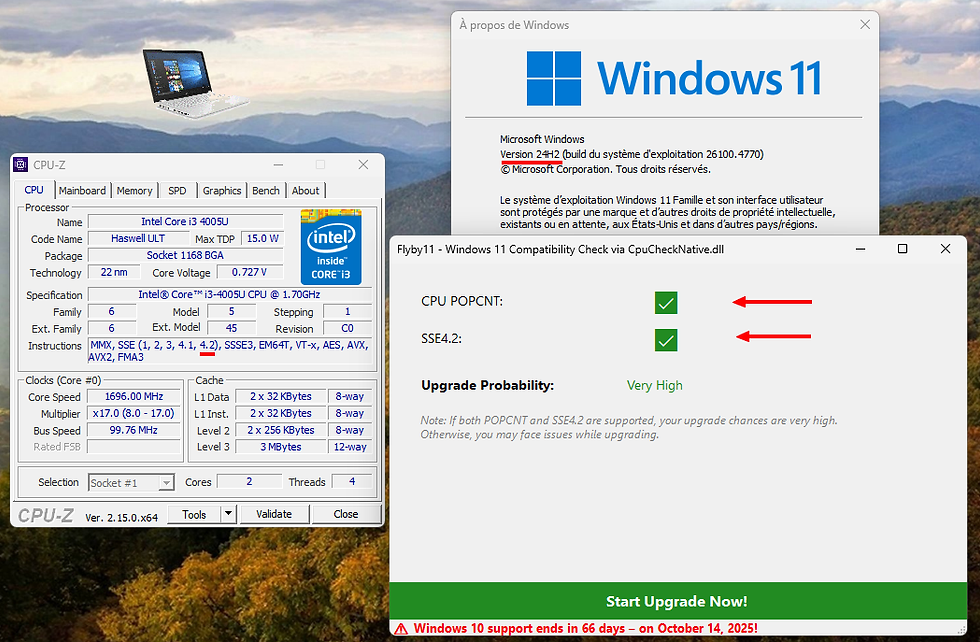Click the Ver. 2.15.0.x64 version label
The width and height of the screenshot is (980, 642).
(121, 518)
